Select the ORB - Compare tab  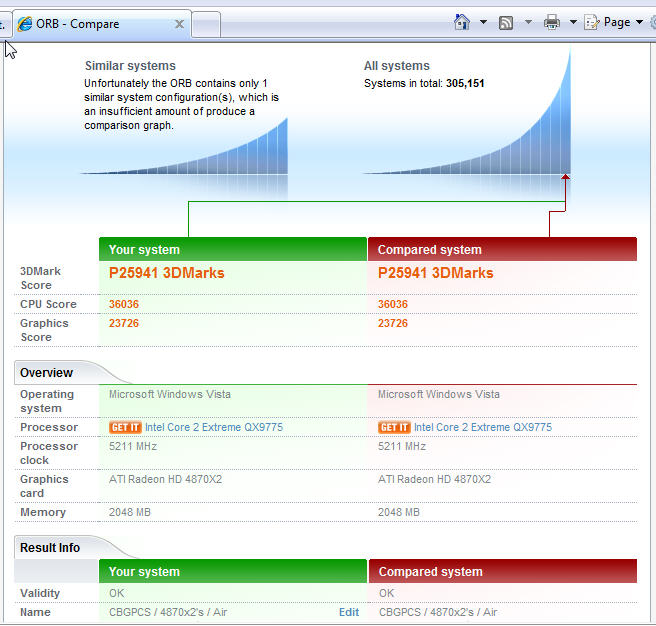coord(102,24)
